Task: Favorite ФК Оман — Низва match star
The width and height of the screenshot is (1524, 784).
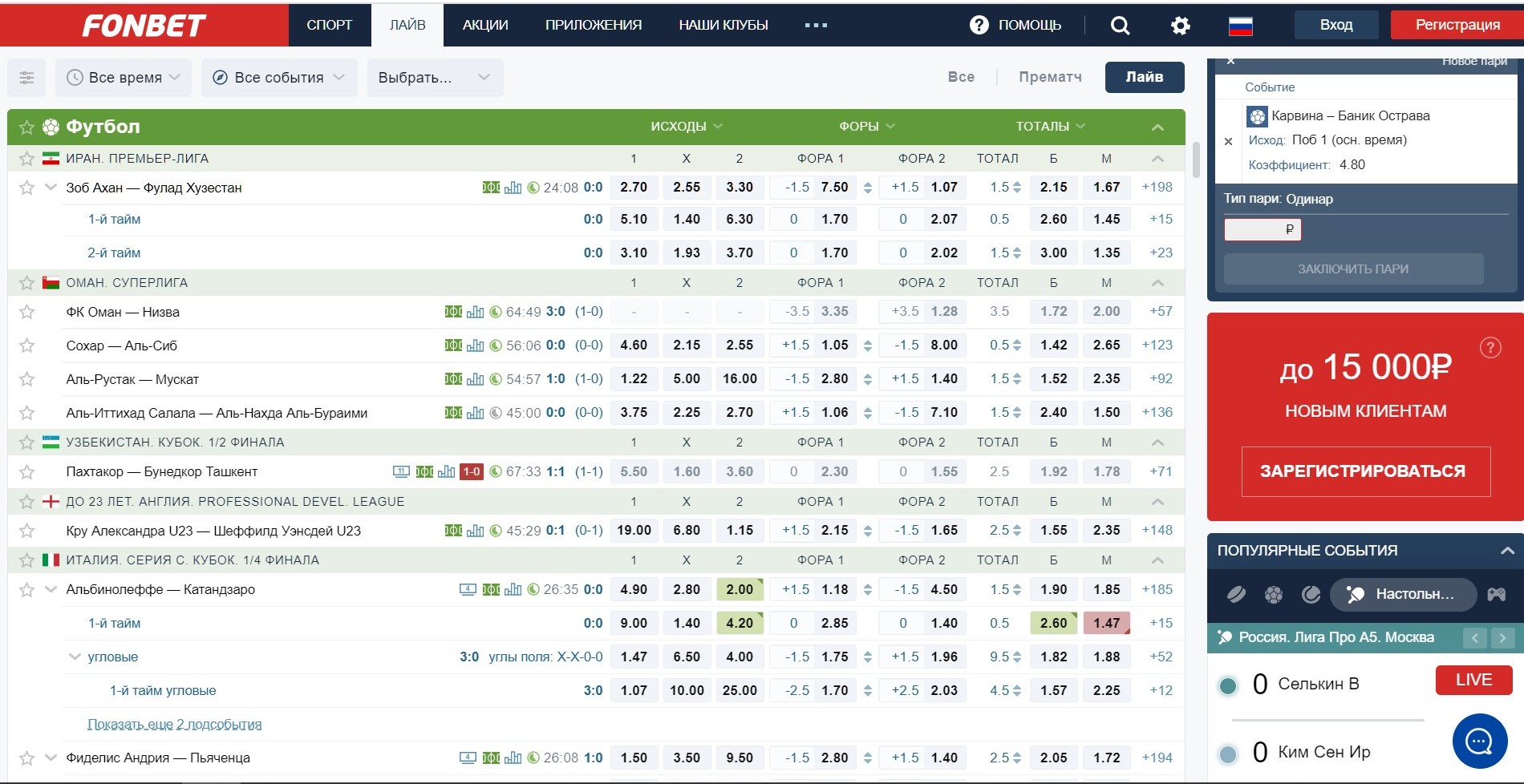Action: 26,312
